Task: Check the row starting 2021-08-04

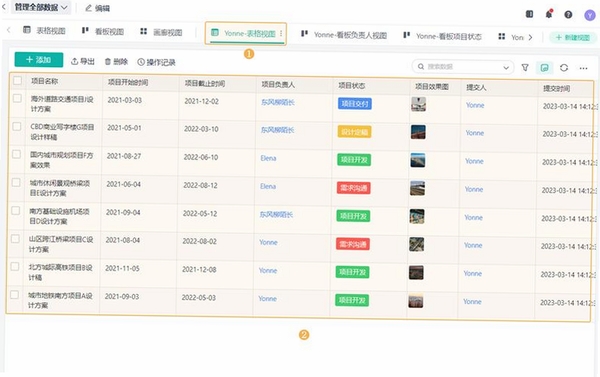Action: point(15,239)
